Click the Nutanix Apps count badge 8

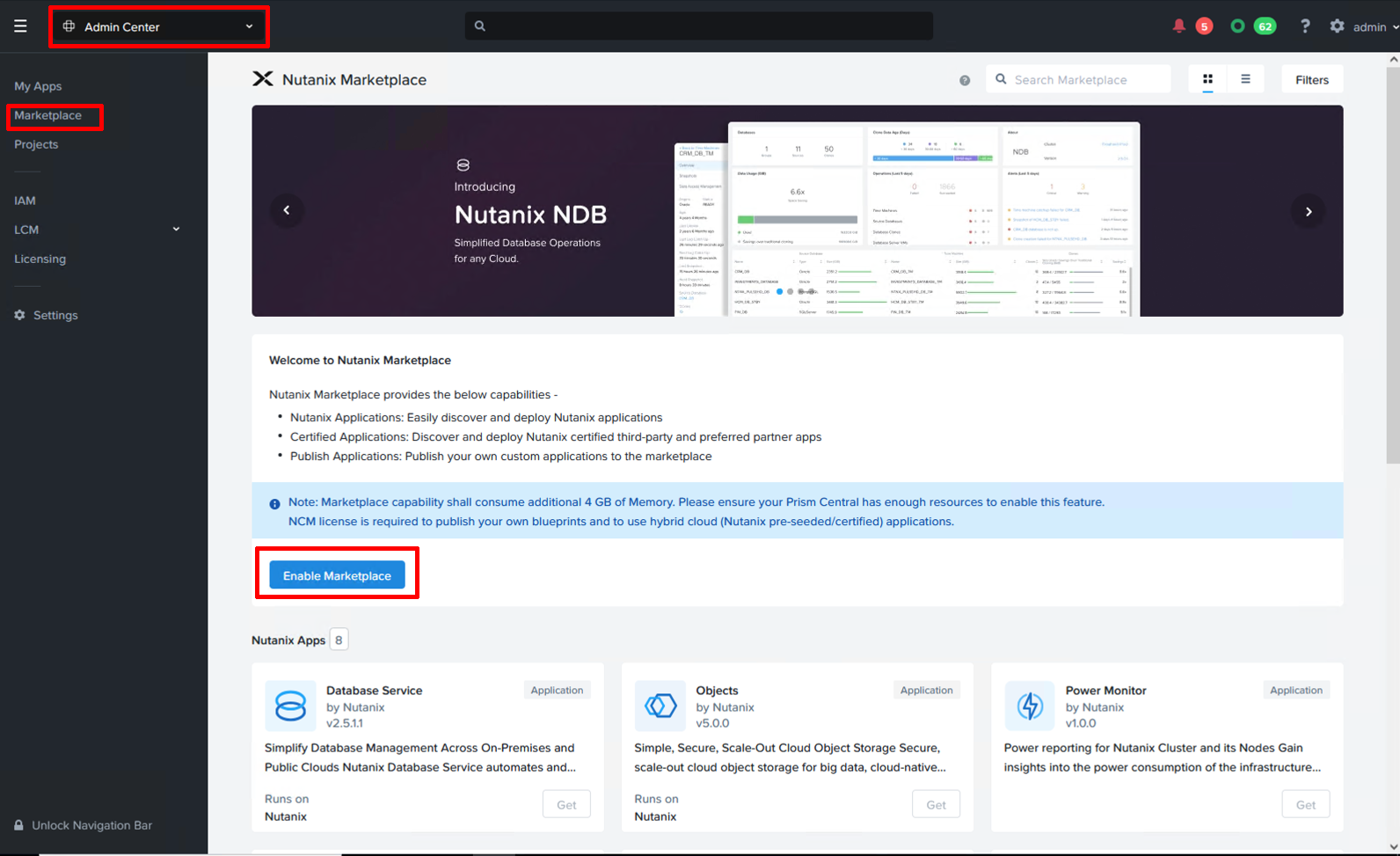tap(339, 640)
